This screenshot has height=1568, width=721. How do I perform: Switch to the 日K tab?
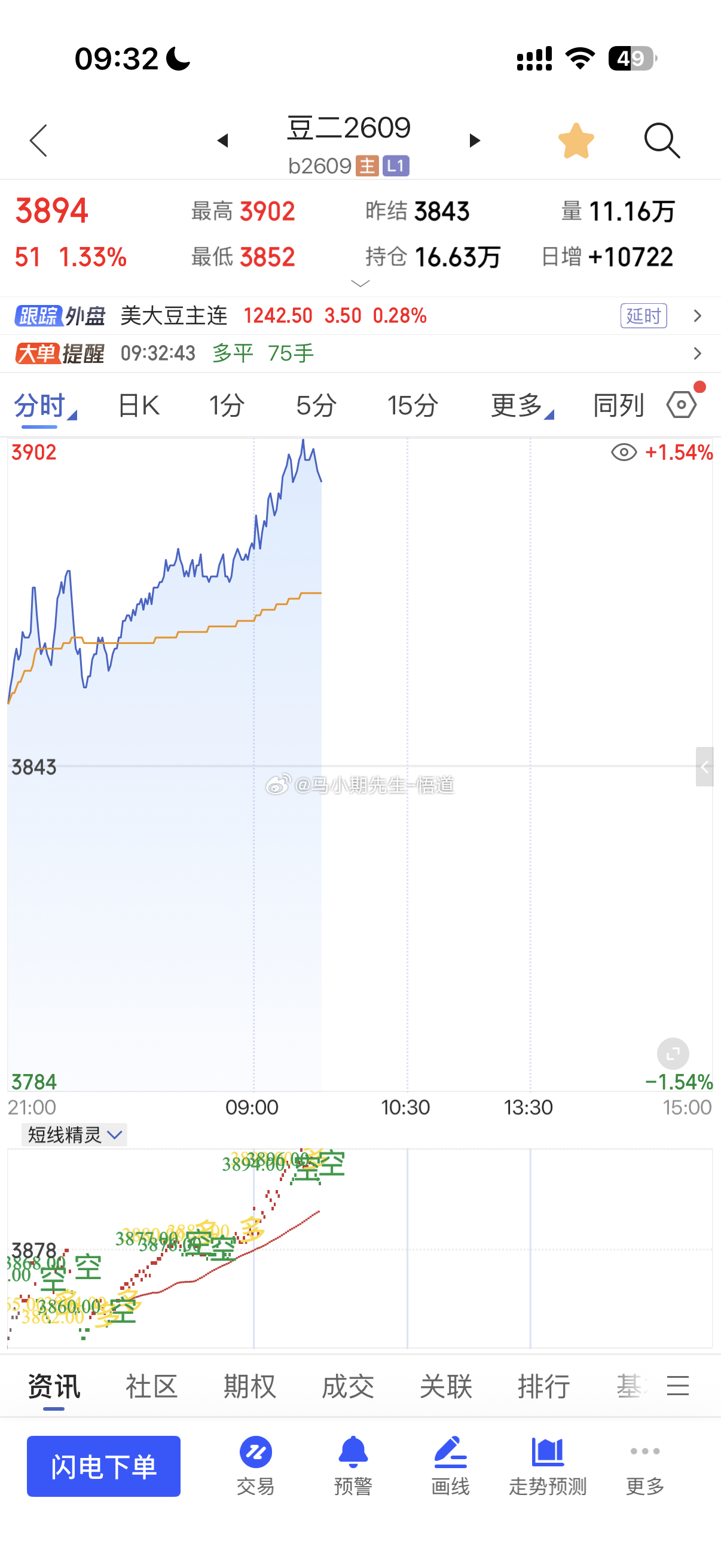[138, 405]
